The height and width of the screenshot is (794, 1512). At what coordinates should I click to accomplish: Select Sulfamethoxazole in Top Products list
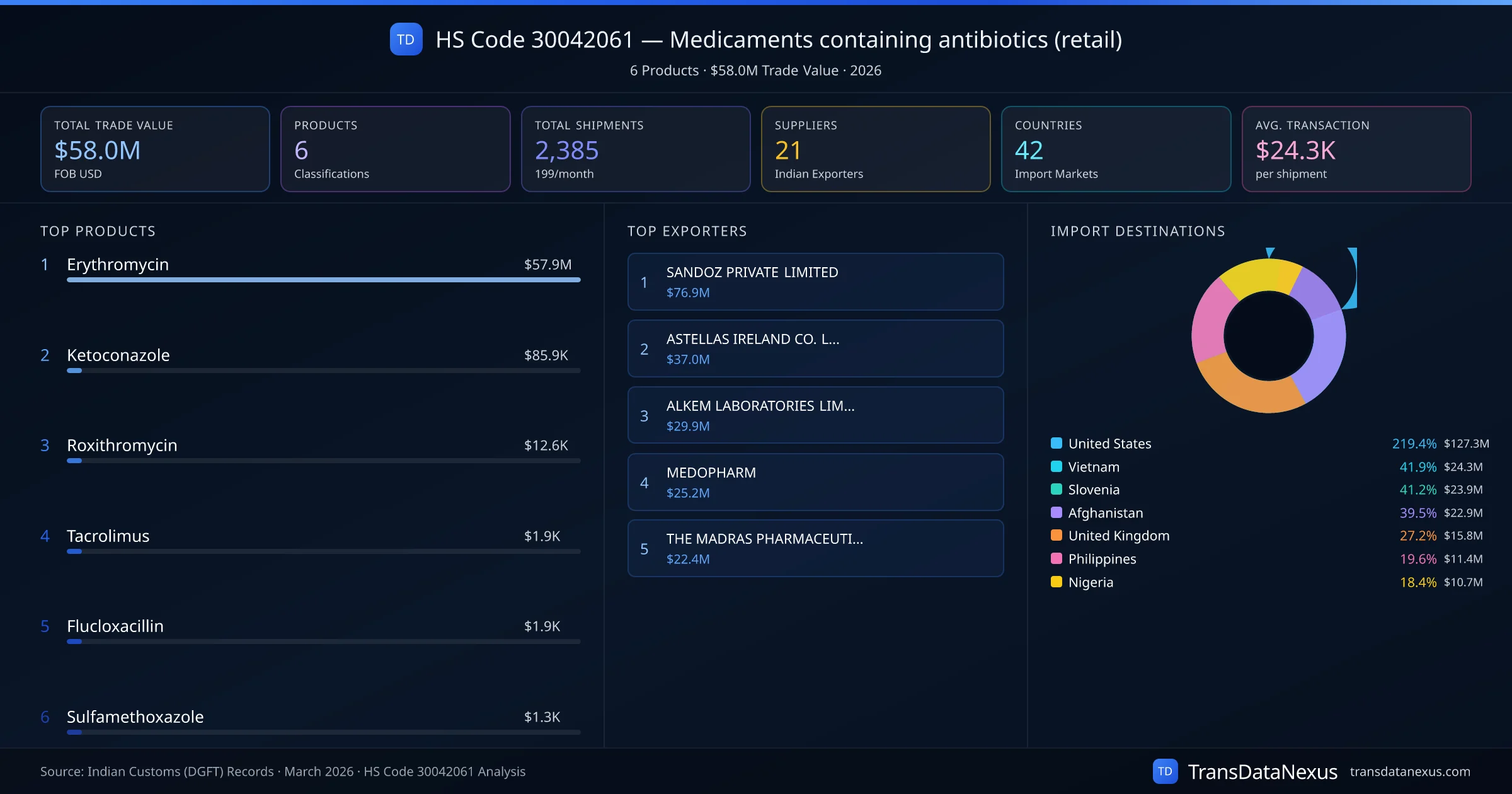pyautogui.click(x=135, y=716)
